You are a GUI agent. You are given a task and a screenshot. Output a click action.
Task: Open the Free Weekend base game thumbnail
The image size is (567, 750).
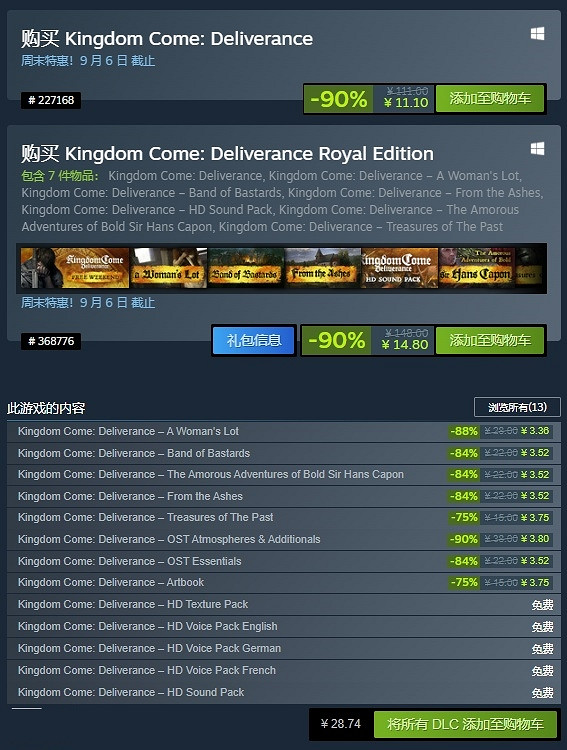click(75, 268)
